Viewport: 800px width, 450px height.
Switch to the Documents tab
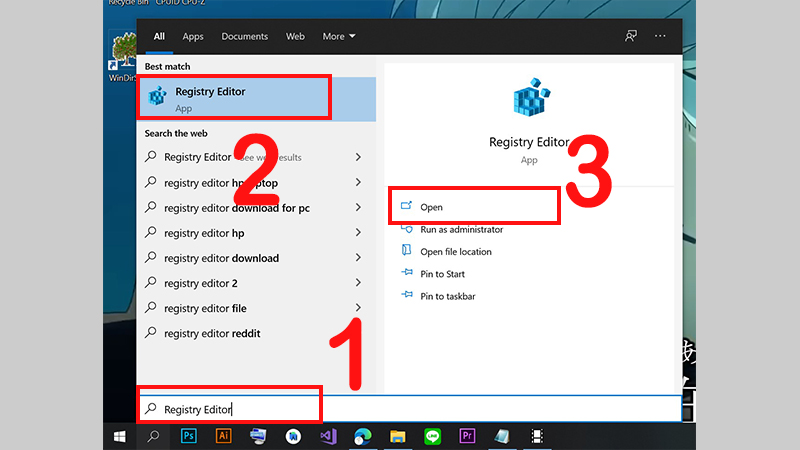pos(244,36)
